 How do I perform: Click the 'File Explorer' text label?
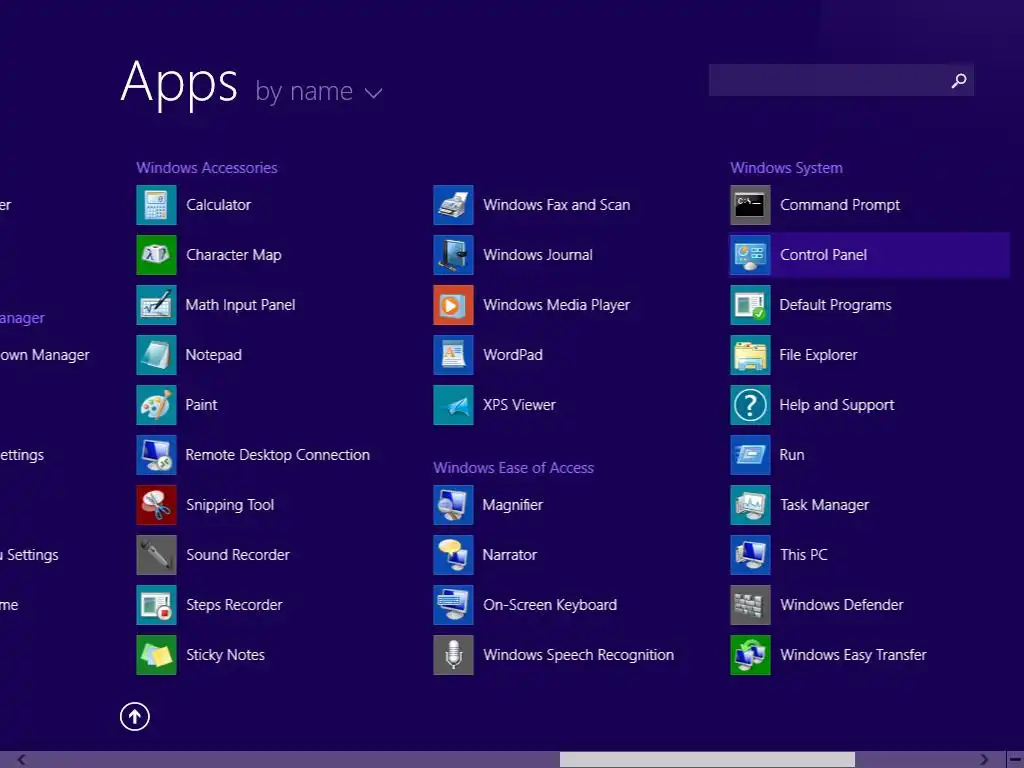click(x=818, y=355)
